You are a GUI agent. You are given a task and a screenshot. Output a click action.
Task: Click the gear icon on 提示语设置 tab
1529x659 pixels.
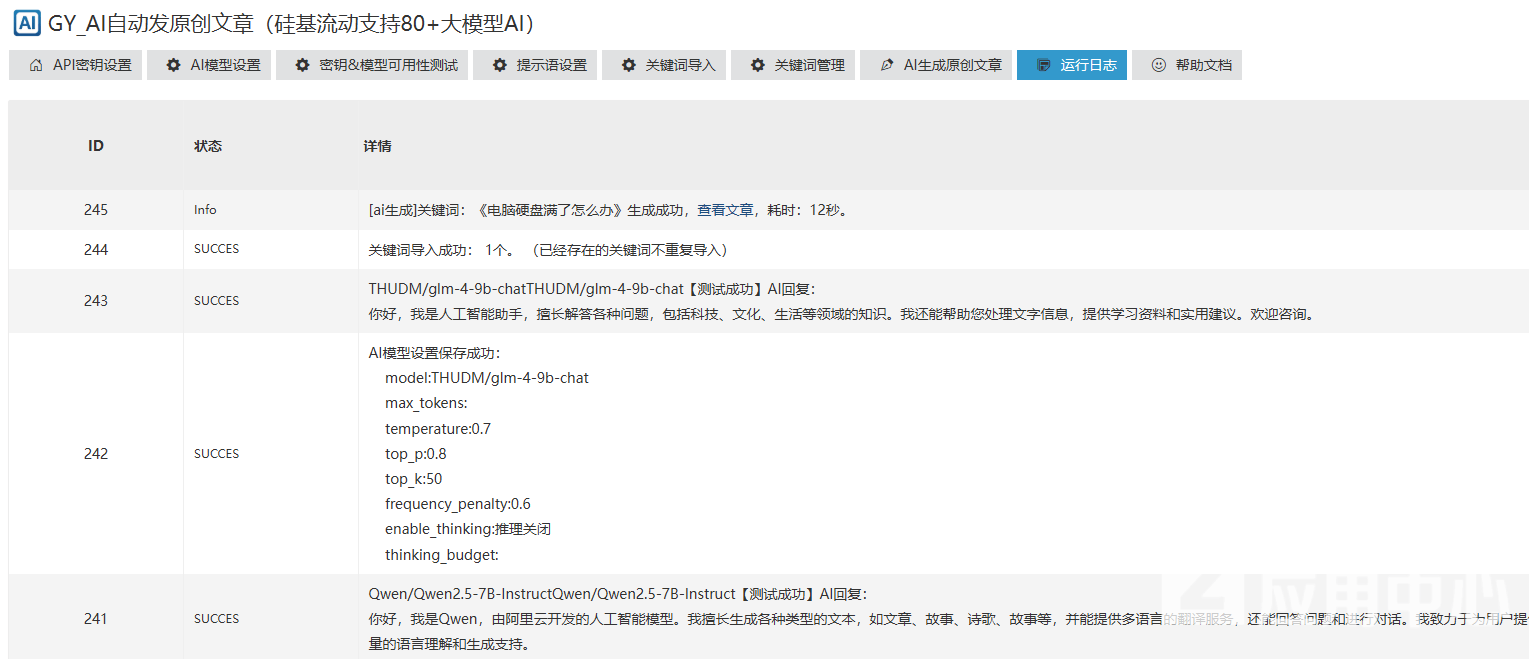(500, 66)
